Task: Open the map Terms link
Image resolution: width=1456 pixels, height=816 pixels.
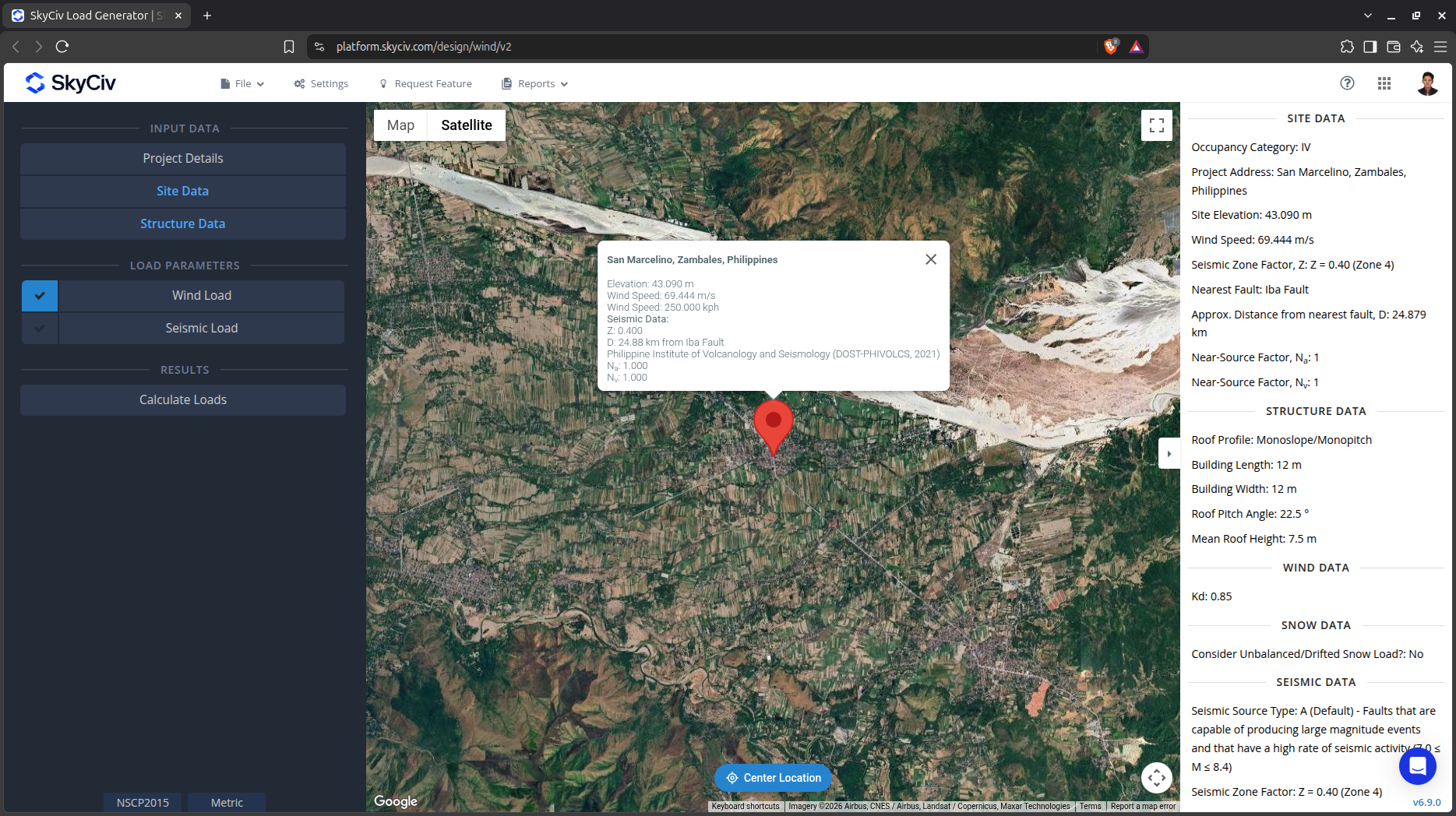Action: (x=1090, y=807)
